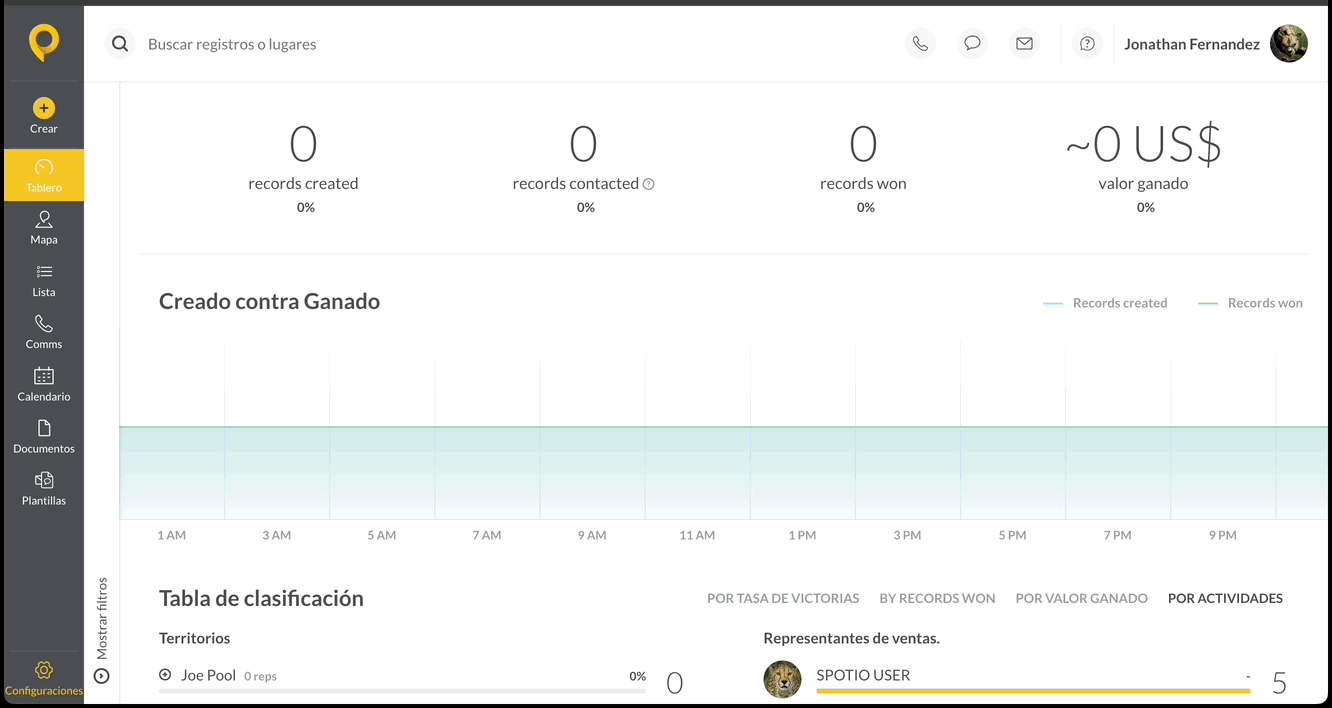Open the chat bubble icon

coord(972,43)
